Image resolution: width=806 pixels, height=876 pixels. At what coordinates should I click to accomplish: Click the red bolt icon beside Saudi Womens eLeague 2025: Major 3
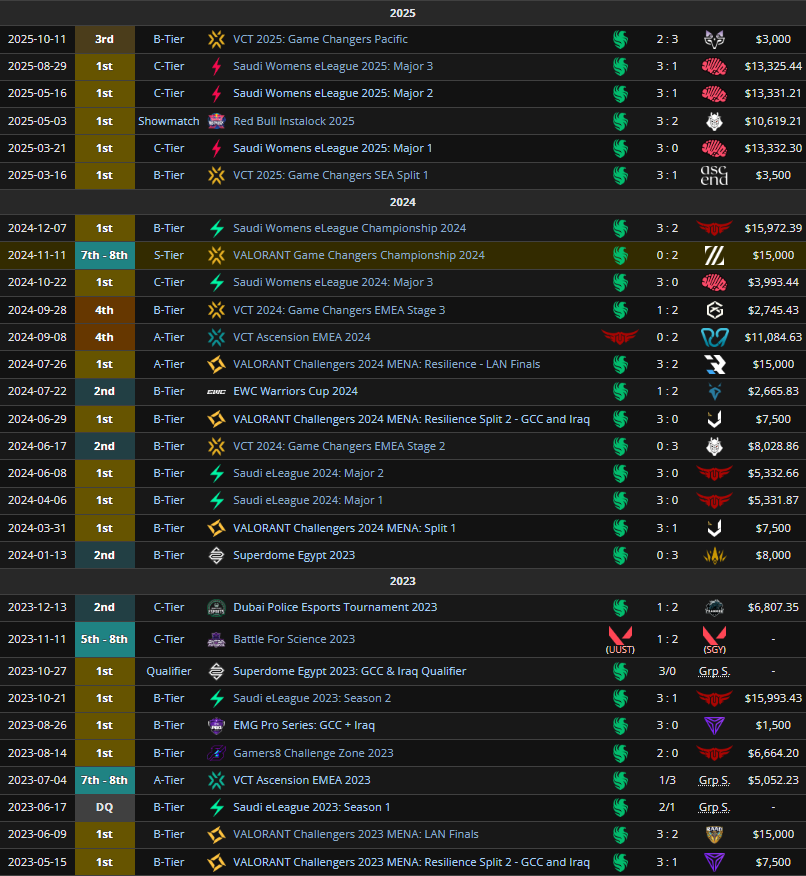216,66
